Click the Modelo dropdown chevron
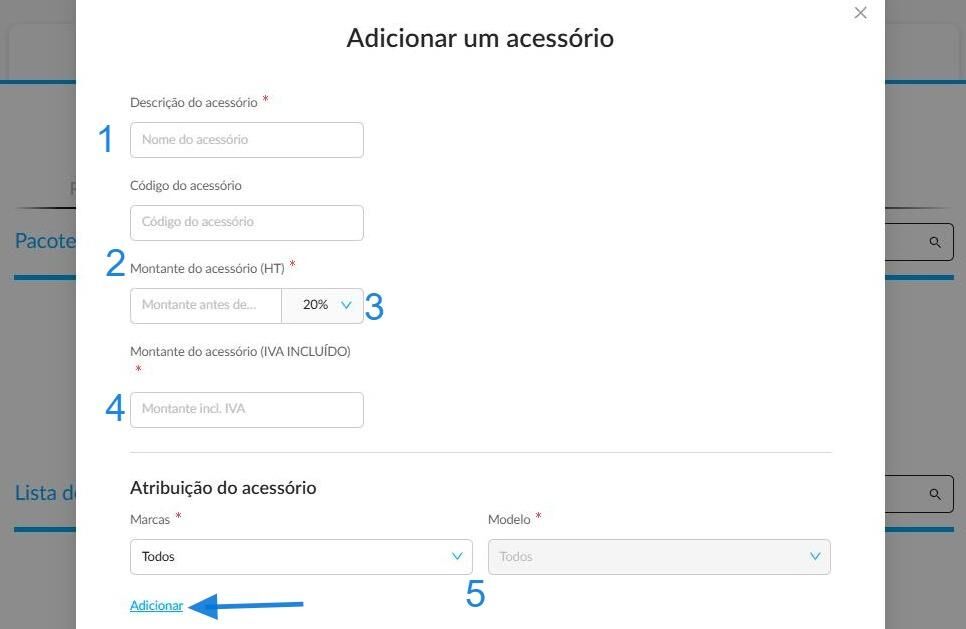The image size is (966, 629). [x=814, y=556]
